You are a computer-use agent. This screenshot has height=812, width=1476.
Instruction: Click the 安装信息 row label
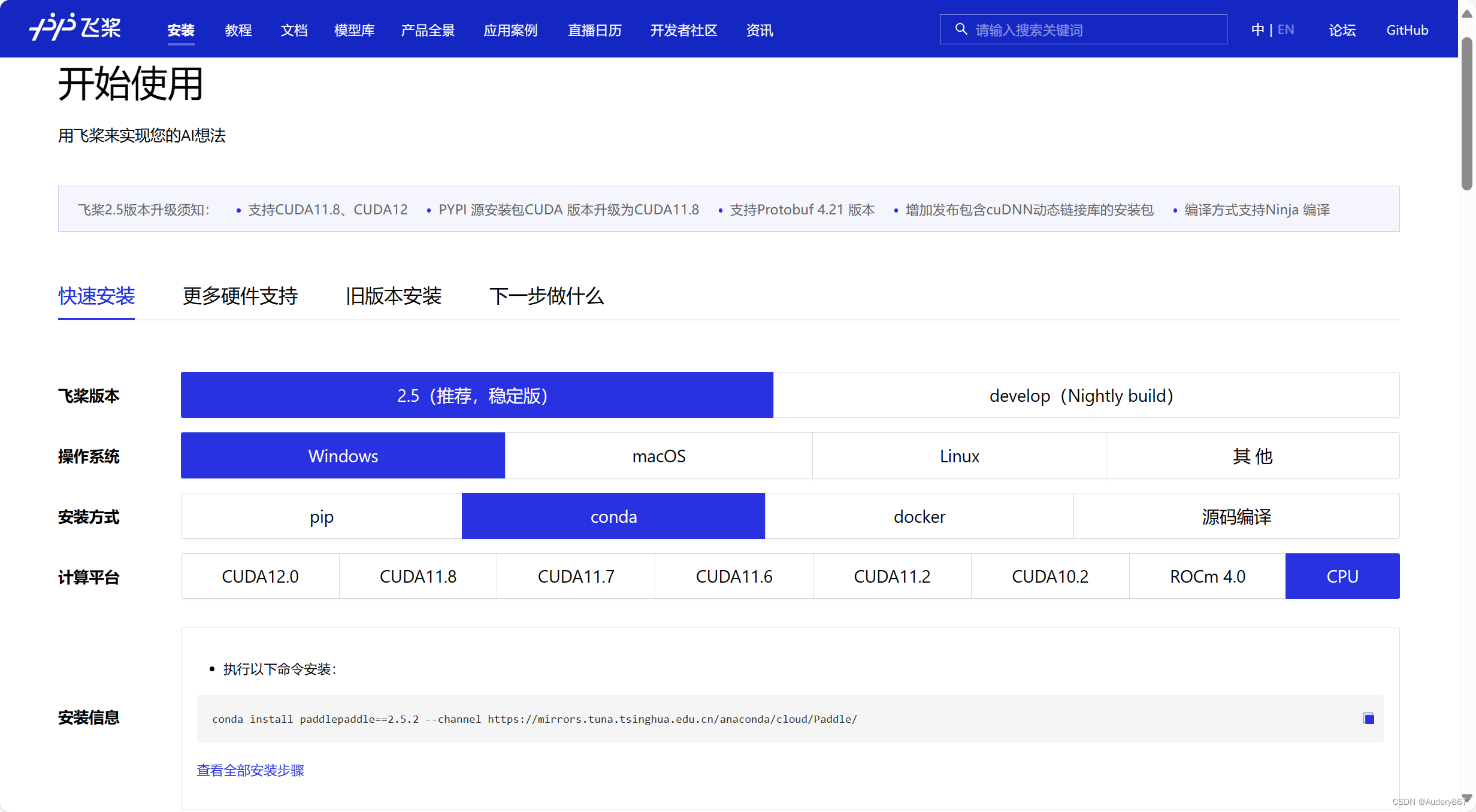[x=89, y=717]
